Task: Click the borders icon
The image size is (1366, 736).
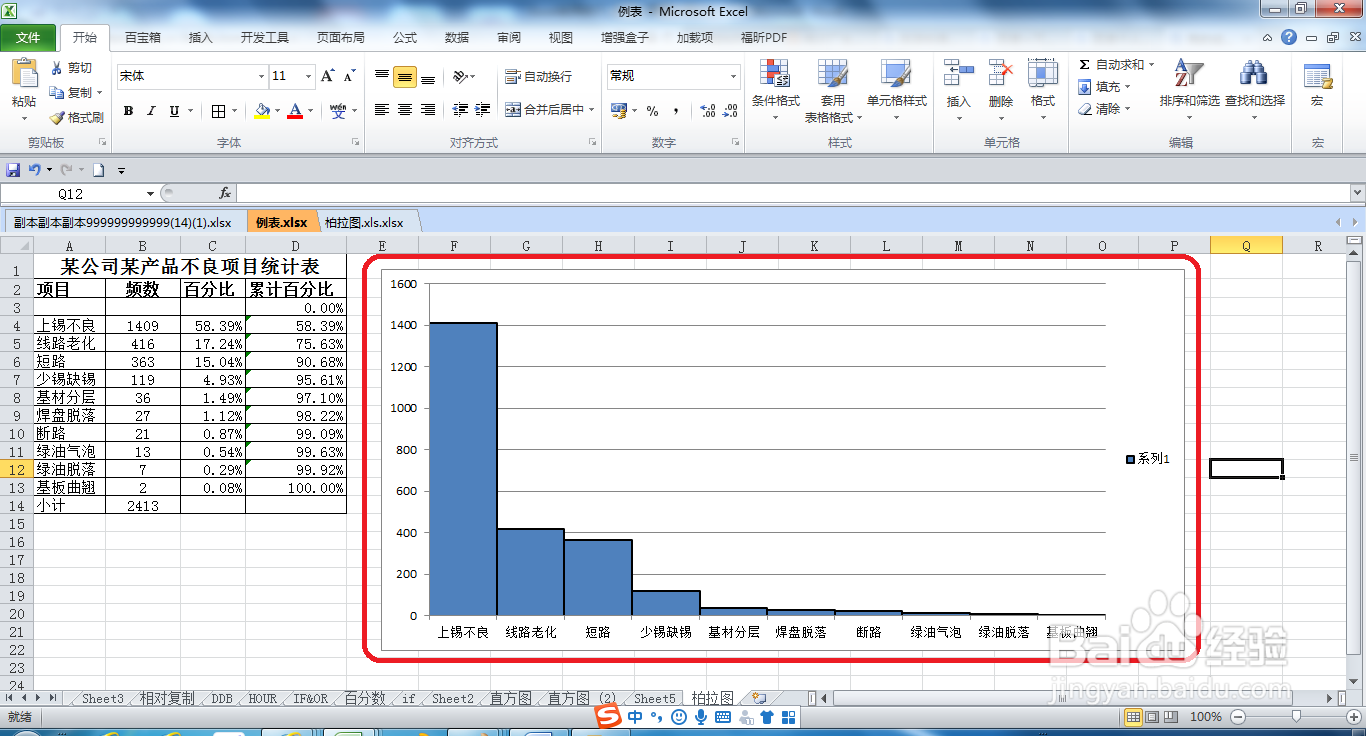Action: pos(220,111)
